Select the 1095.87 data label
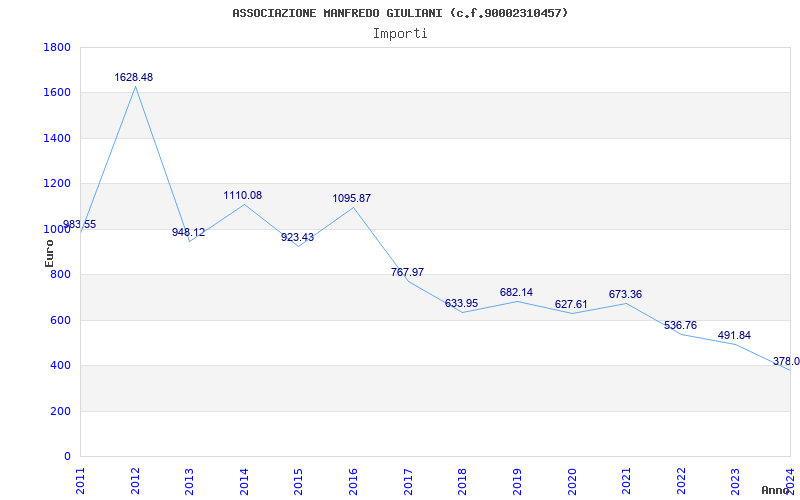 tap(352, 198)
